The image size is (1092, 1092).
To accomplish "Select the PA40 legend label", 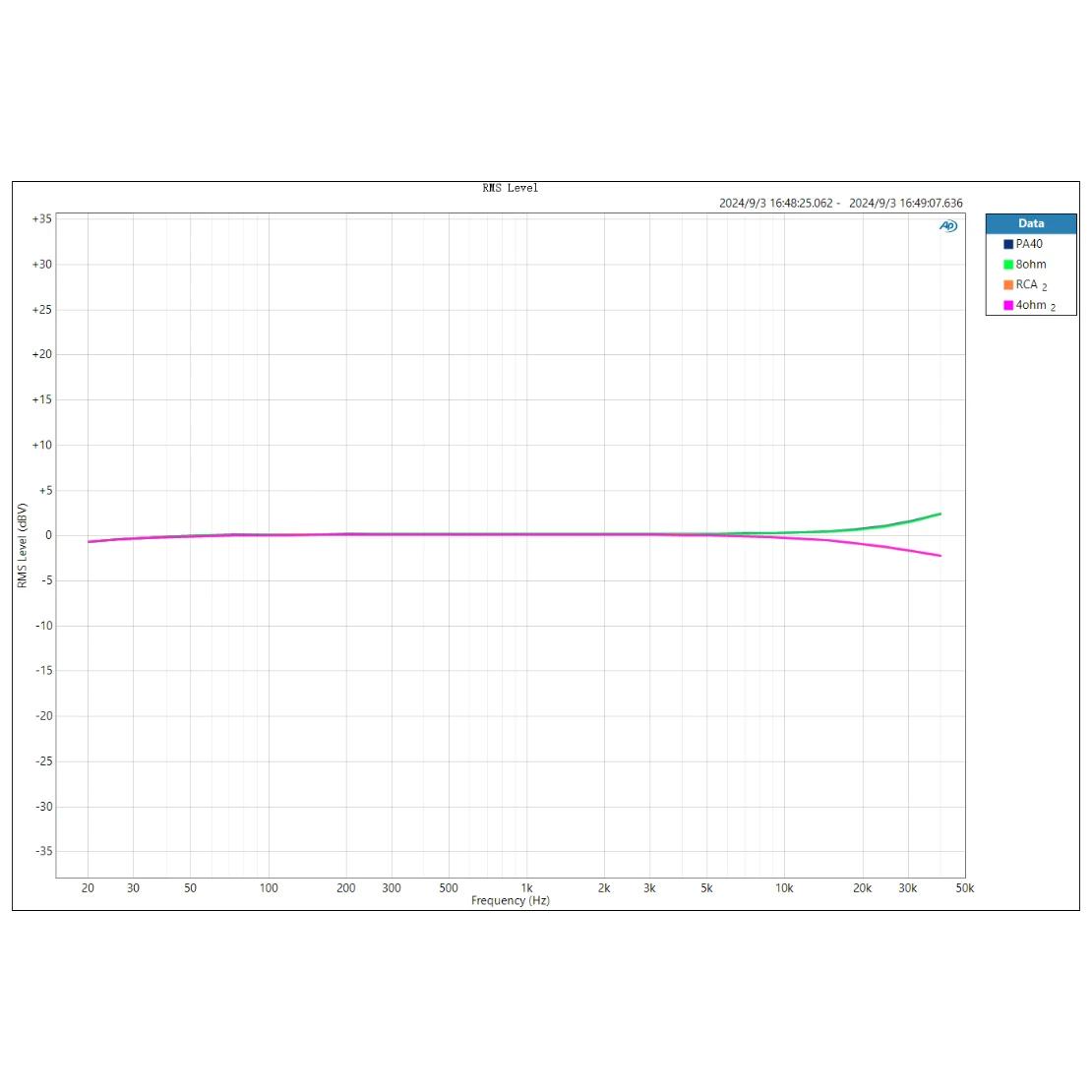I will [x=1029, y=244].
